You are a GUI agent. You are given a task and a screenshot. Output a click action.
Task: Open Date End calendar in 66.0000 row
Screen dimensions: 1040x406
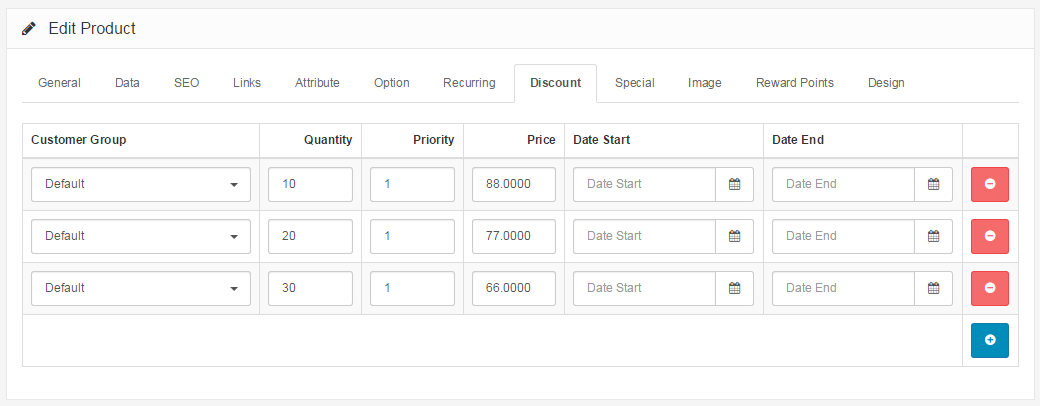click(x=933, y=288)
